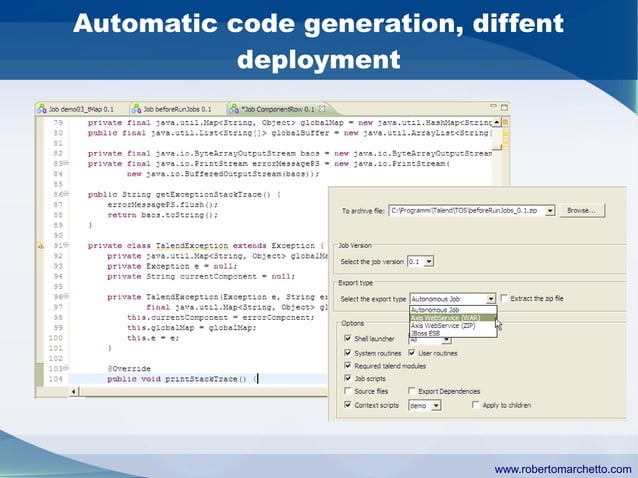Uncheck the System routines option
This screenshot has height=478, width=638.
coord(347,353)
